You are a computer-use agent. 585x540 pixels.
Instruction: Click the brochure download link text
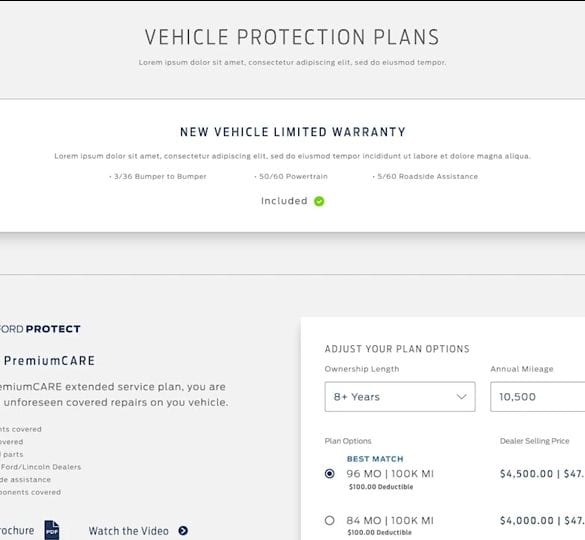(x=17, y=531)
